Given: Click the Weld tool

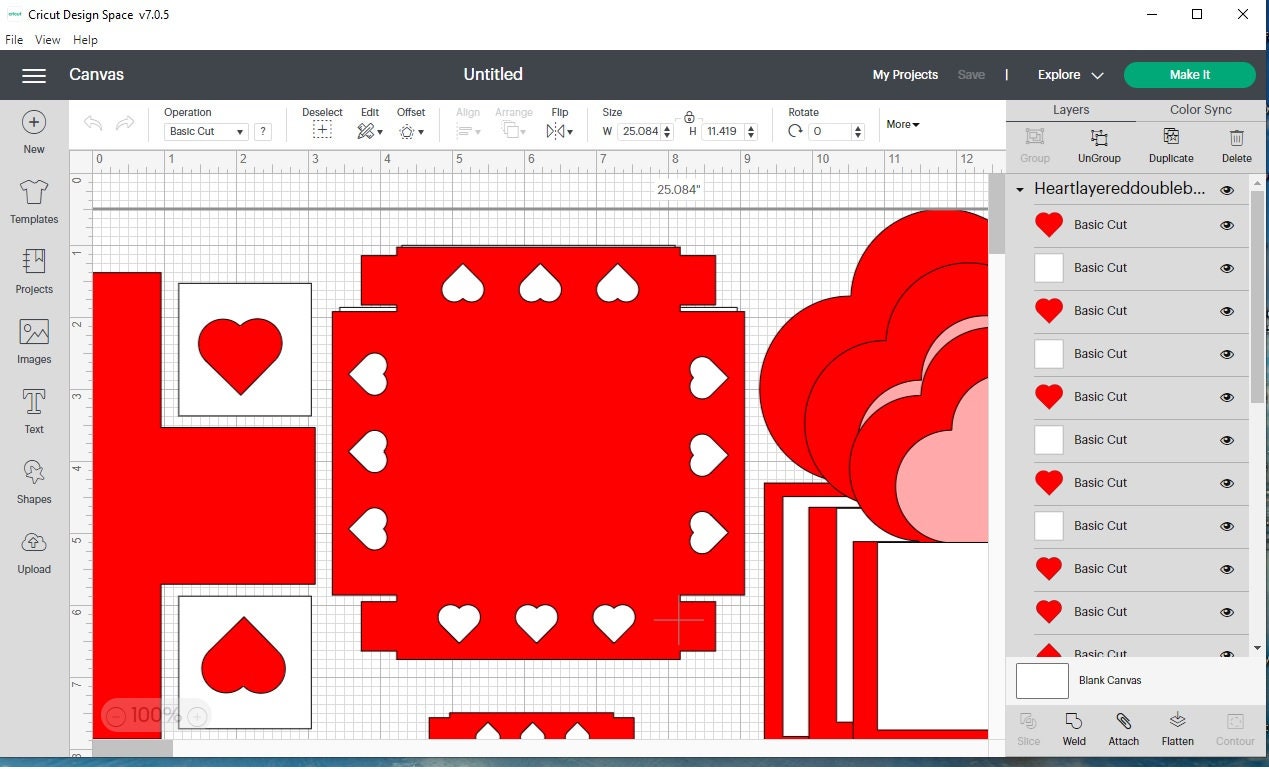Looking at the screenshot, I should [x=1074, y=728].
